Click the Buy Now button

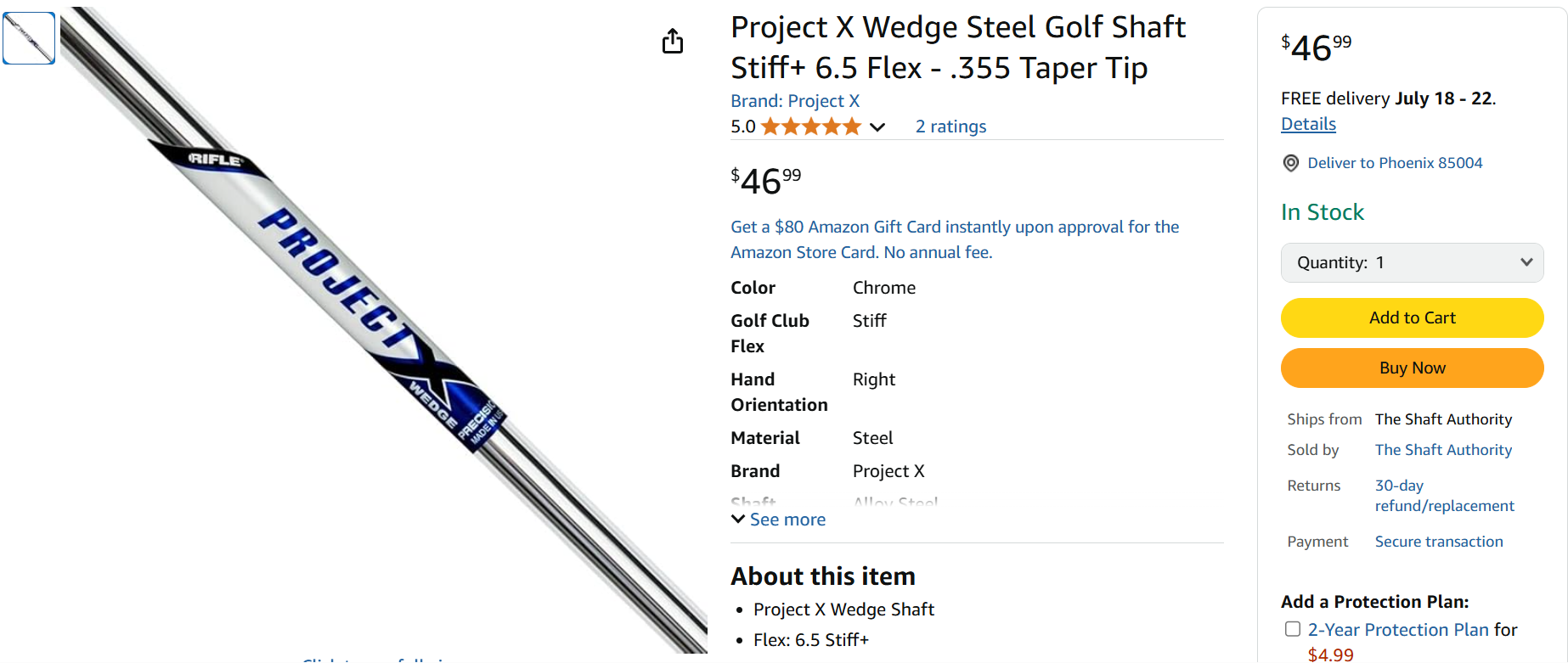point(1412,368)
